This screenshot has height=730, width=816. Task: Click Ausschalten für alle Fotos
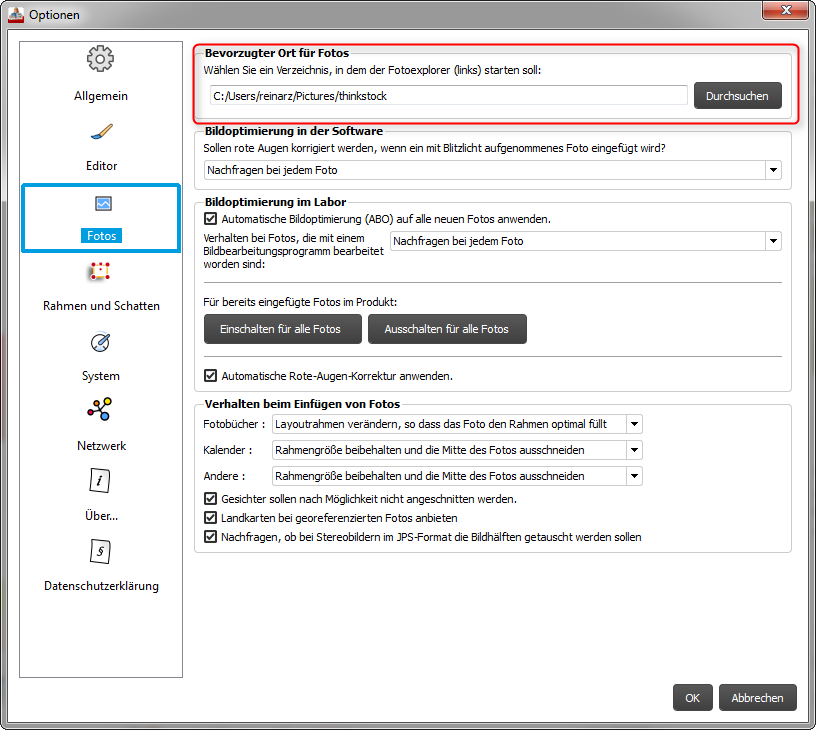coord(447,329)
